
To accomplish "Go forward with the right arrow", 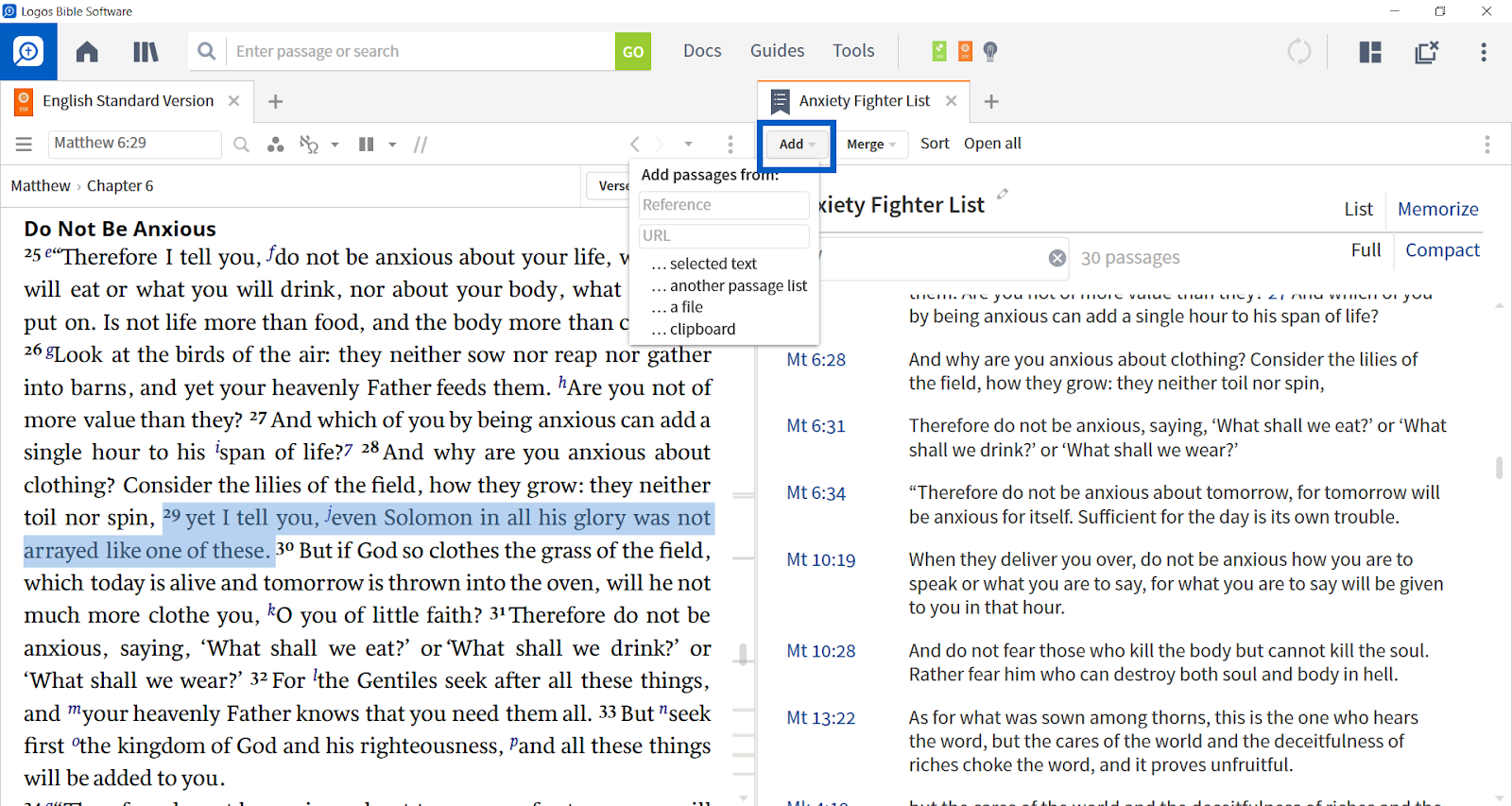I will 660,145.
